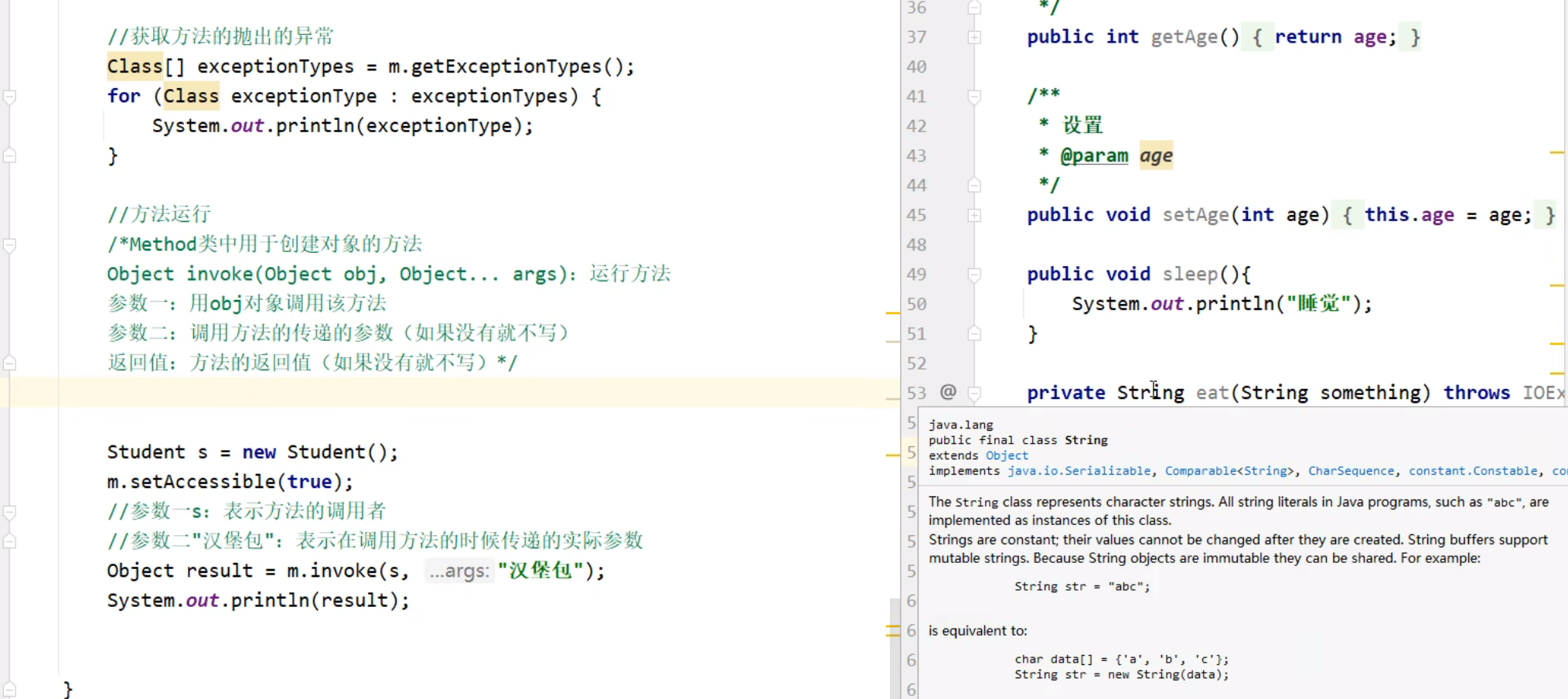
Task: Expand the collapsed setAge method on line 45
Action: pyautogui.click(x=974, y=215)
